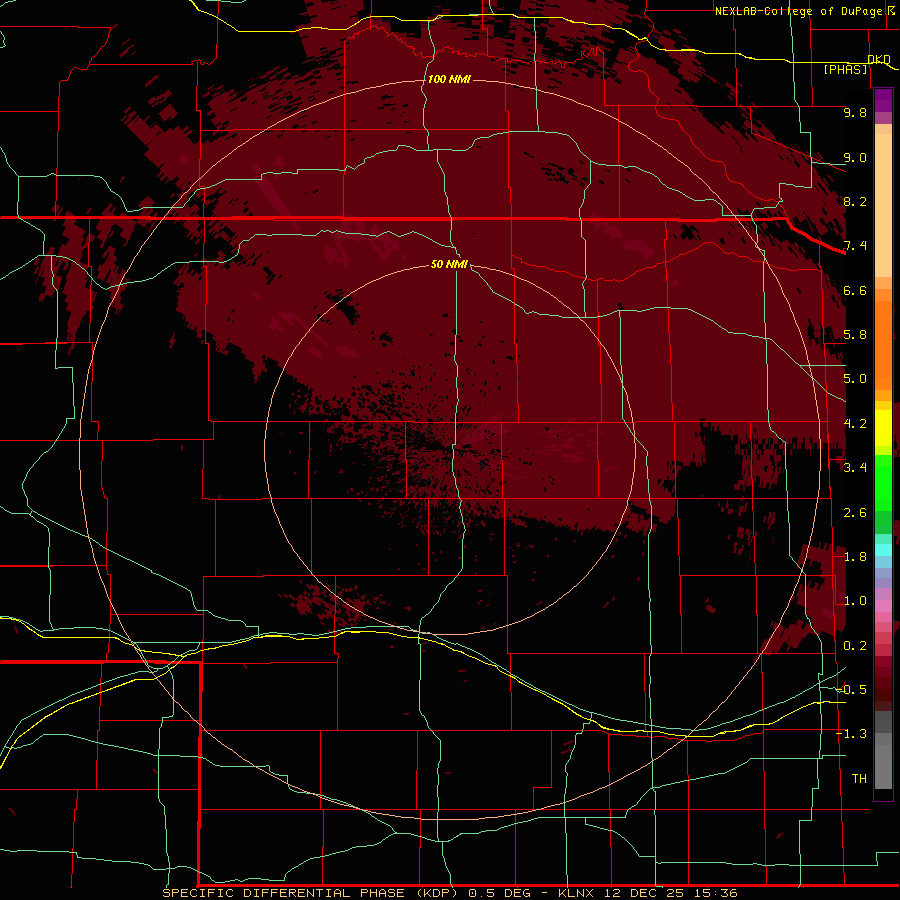Click the 0.2 scale value
900x900 pixels.
pos(855,646)
